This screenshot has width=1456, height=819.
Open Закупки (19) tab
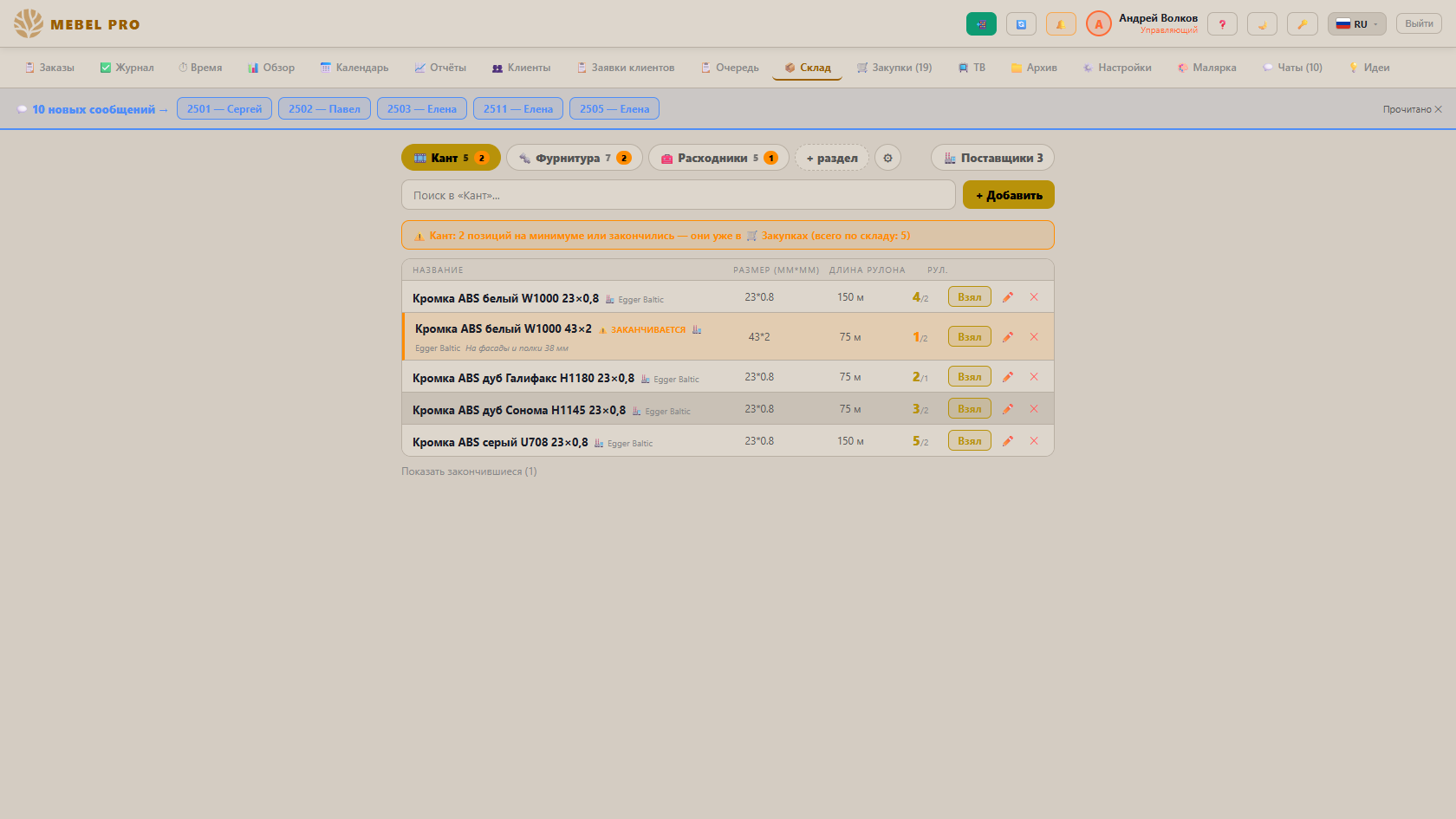[894, 68]
